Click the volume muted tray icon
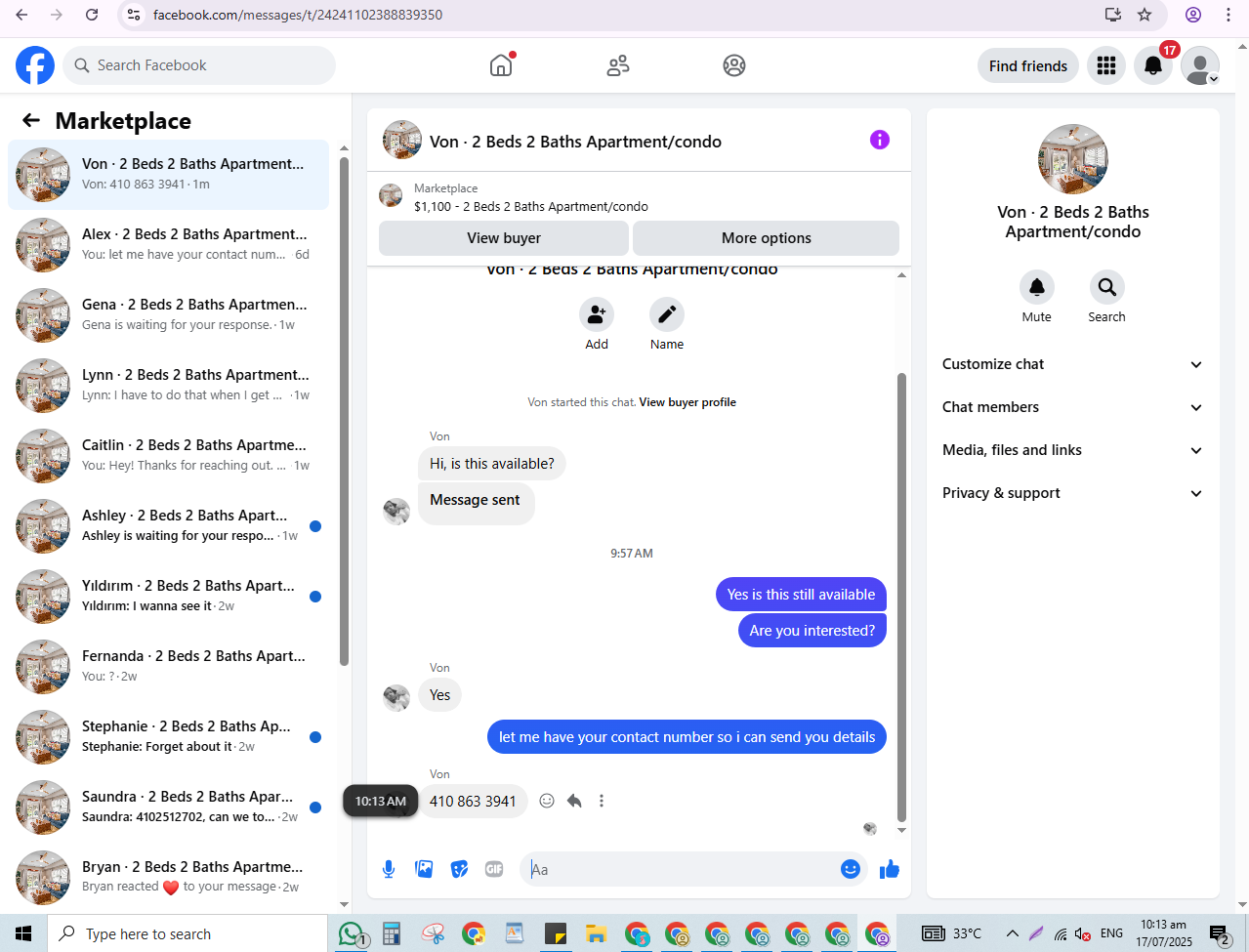The height and width of the screenshot is (952, 1249). [x=1083, y=934]
